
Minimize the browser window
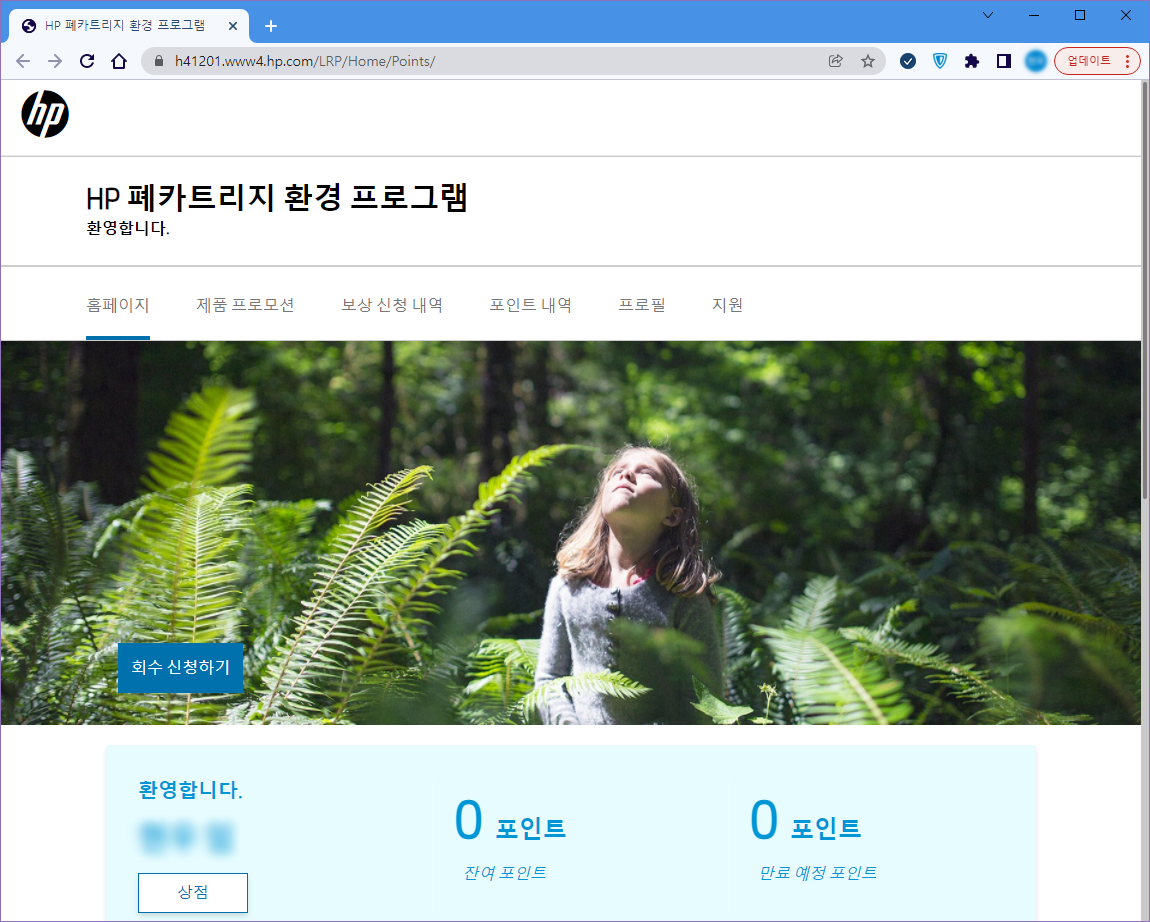pyautogui.click(x=1034, y=15)
